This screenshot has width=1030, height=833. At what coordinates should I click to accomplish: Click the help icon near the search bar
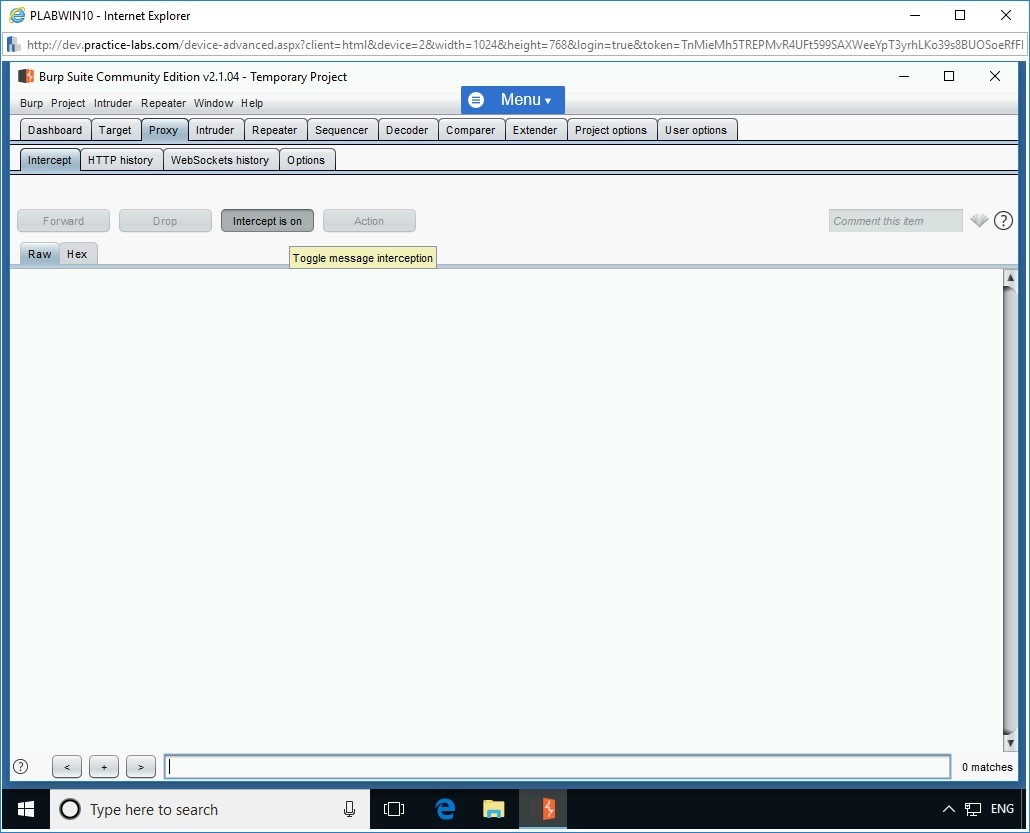coord(22,767)
